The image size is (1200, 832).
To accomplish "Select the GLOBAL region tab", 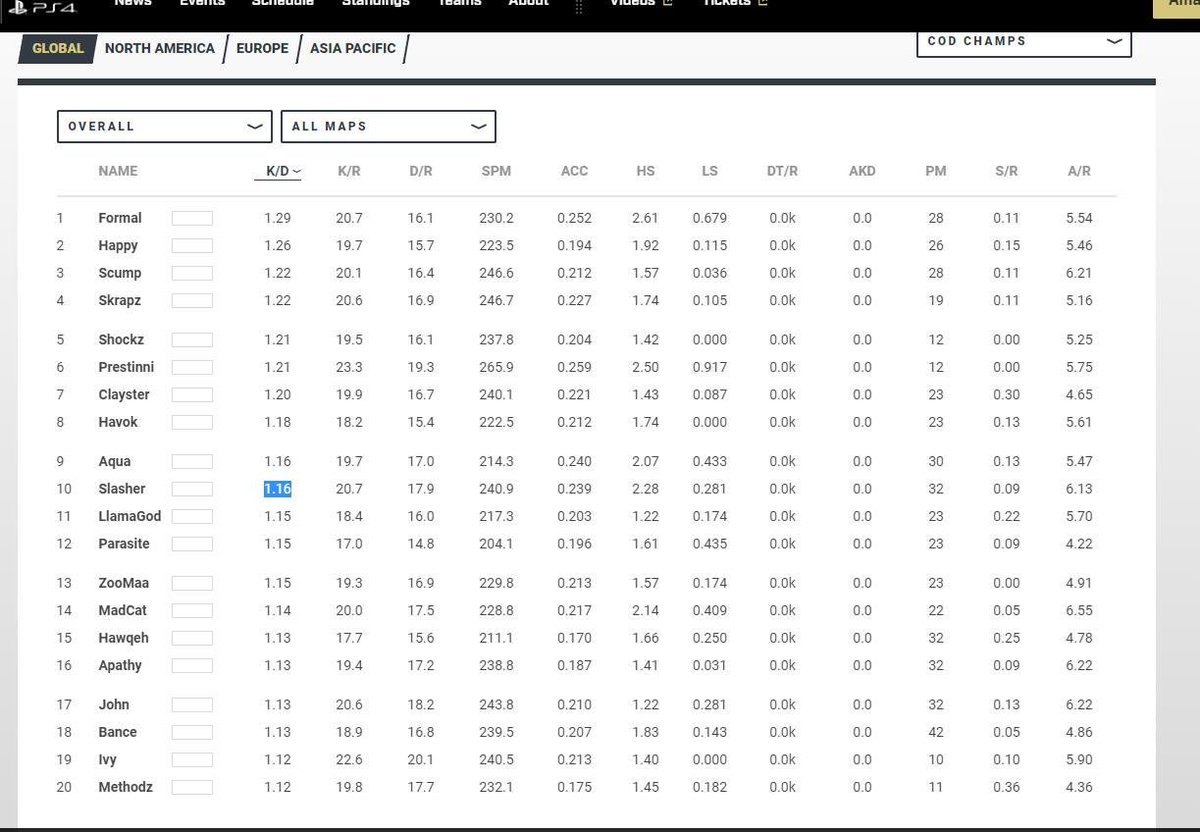I will click(x=57, y=48).
